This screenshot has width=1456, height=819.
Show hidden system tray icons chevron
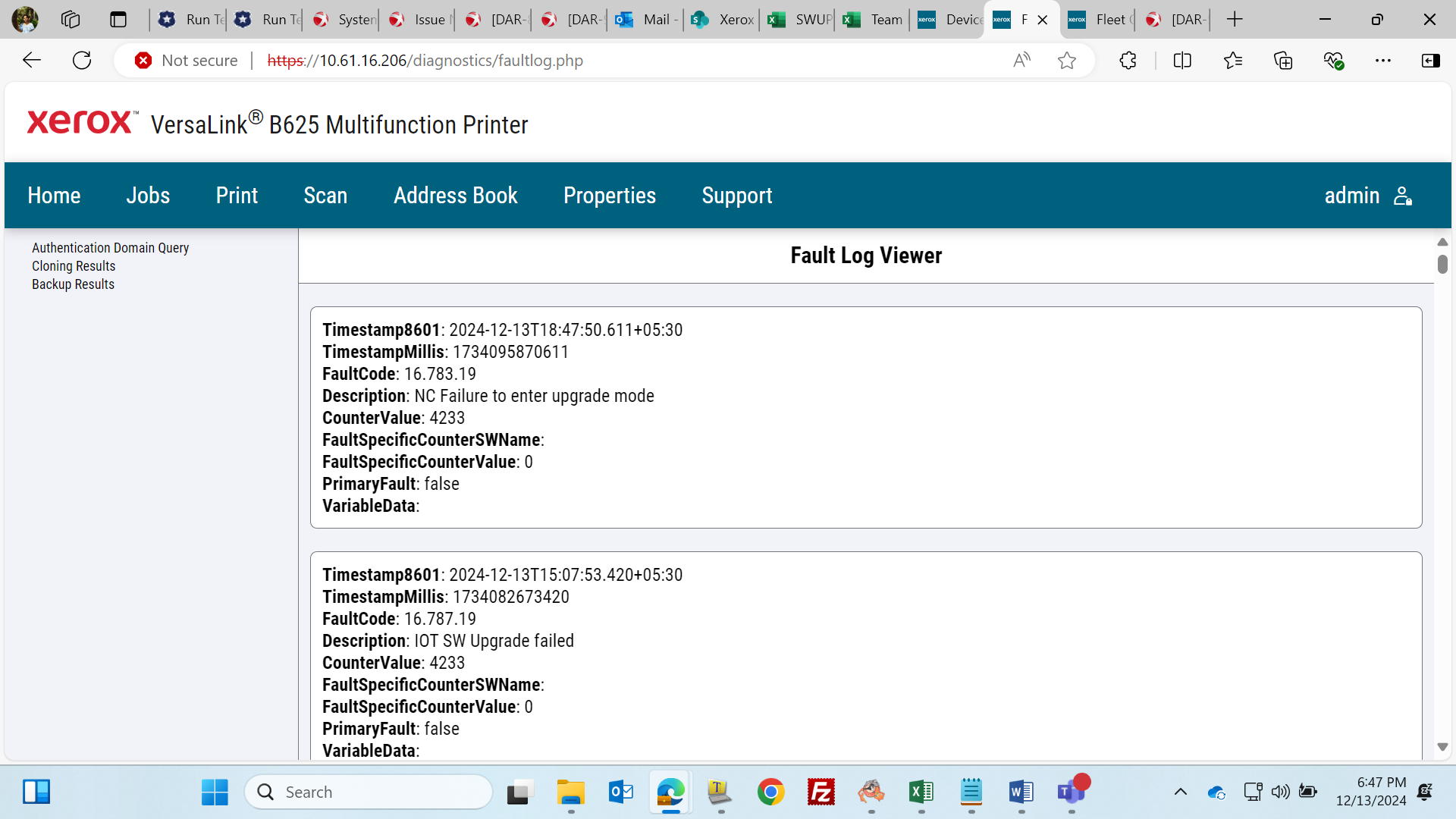point(1181,792)
